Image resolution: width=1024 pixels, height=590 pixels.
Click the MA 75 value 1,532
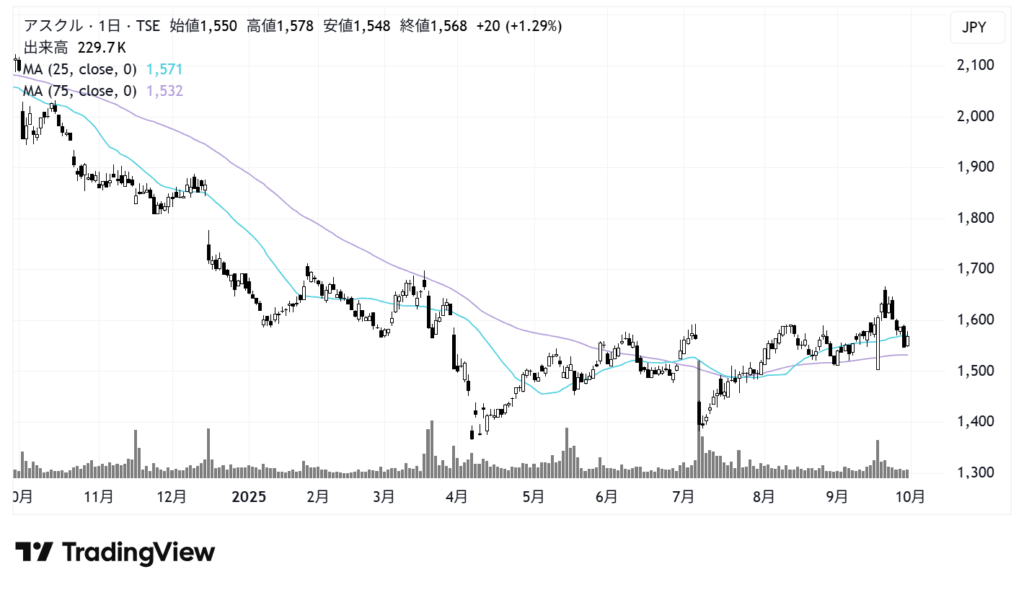(164, 91)
